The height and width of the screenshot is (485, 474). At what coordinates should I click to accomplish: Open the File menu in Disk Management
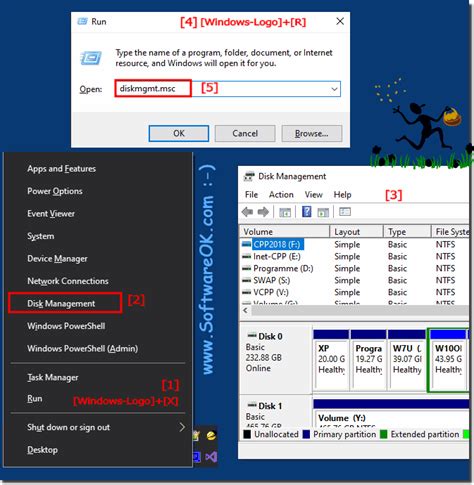(x=251, y=195)
